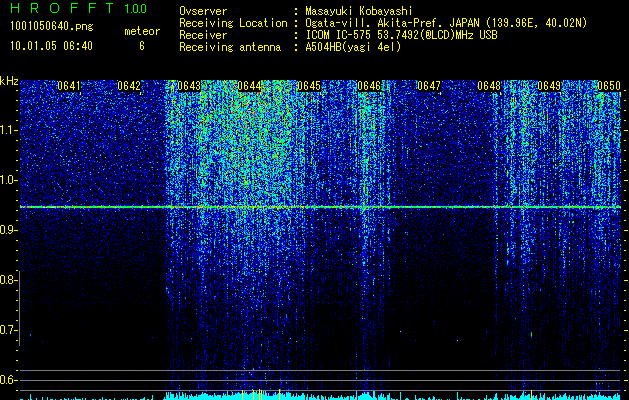Click the 0641 time marker

69,86
